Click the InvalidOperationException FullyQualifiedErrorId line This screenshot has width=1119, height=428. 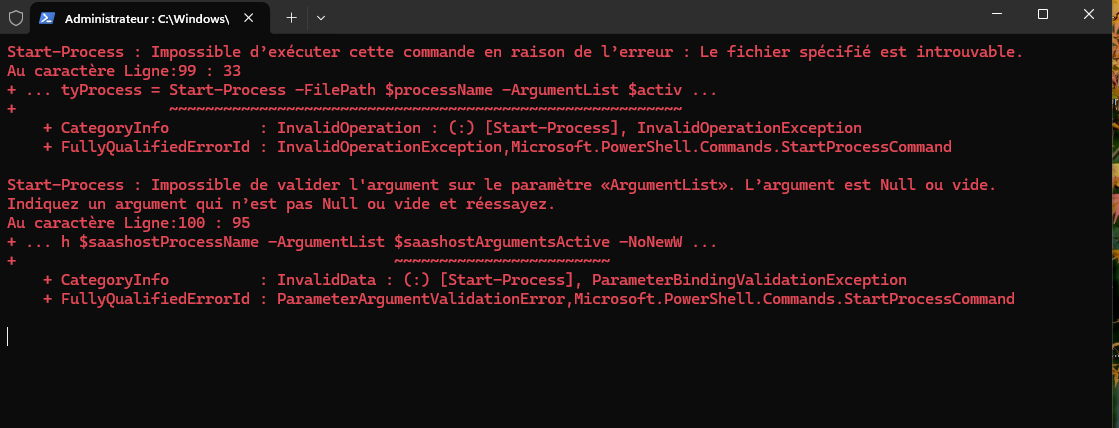coord(497,147)
